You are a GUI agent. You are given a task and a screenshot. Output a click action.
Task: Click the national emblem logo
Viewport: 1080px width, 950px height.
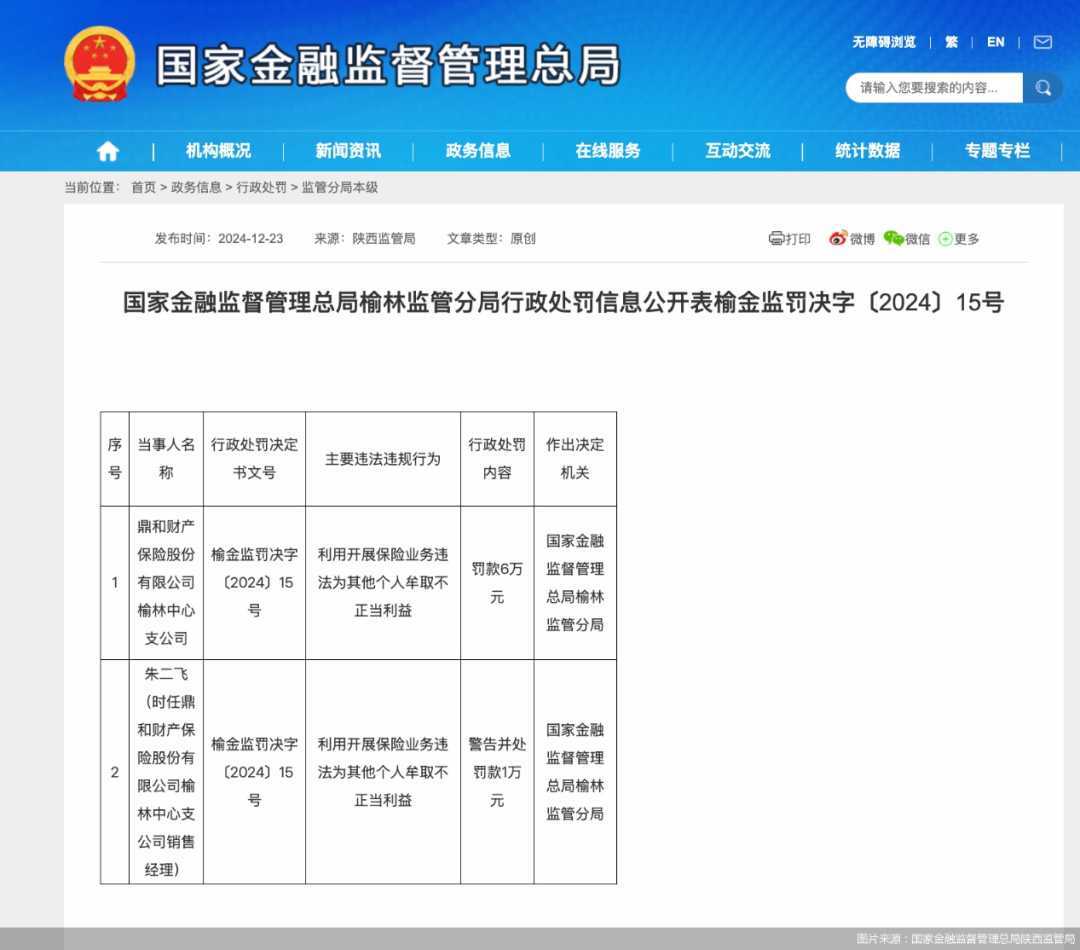[99, 64]
